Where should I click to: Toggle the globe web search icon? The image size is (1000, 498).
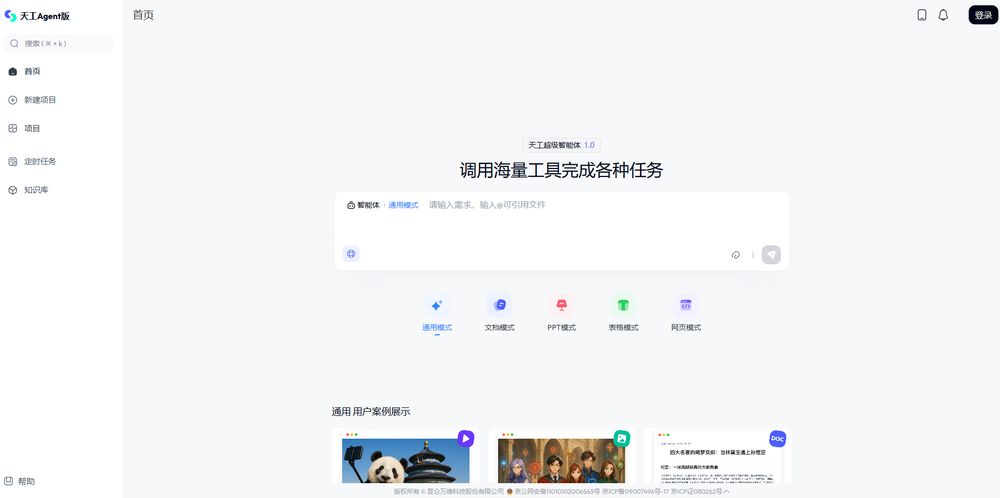(351, 254)
